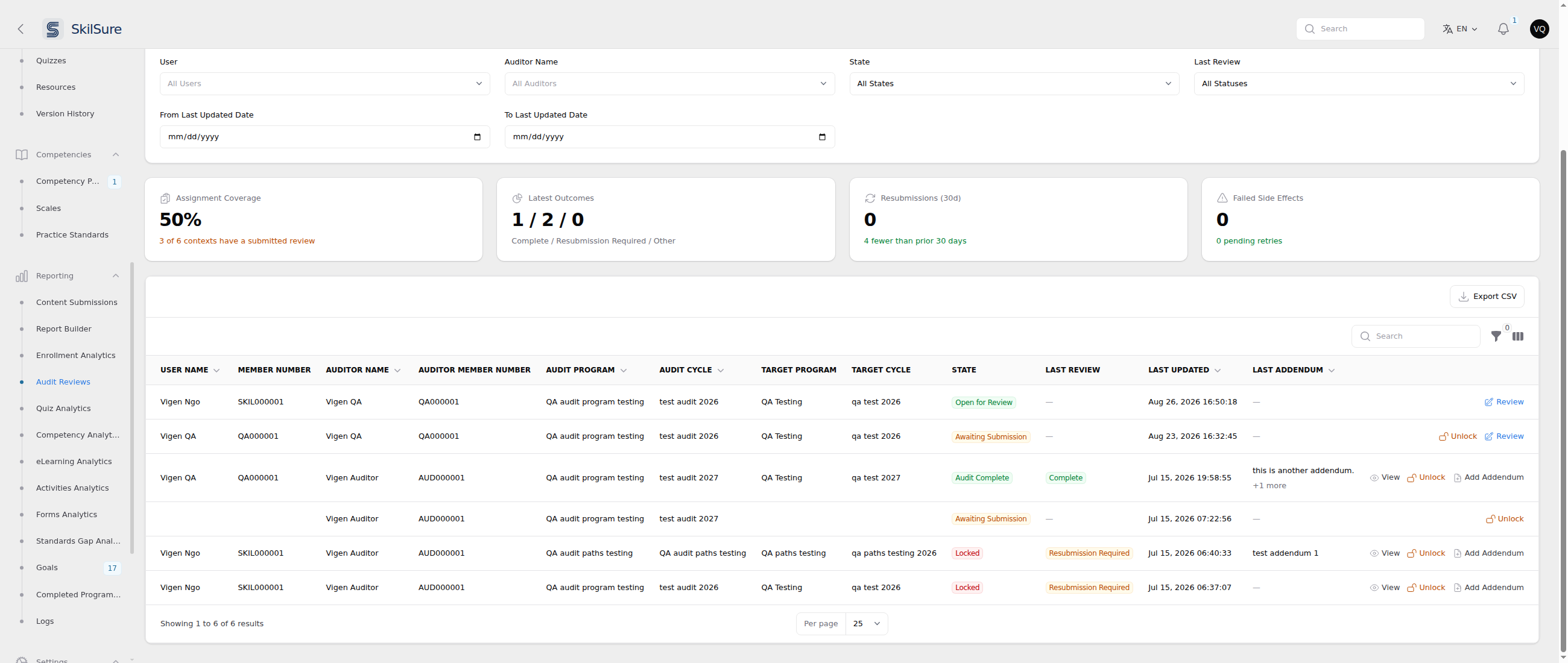Click the Export CSV button

[1487, 296]
